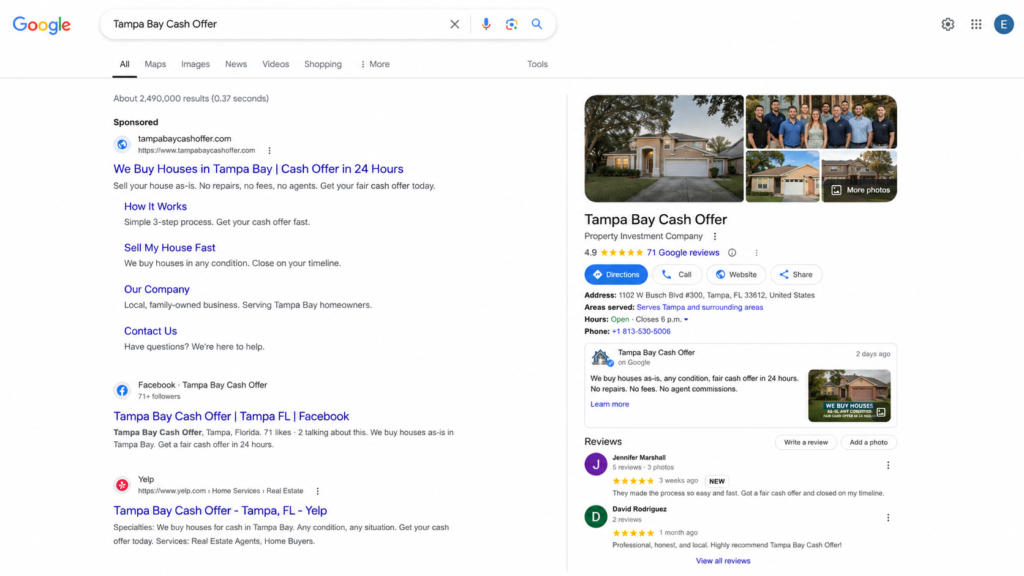Click the Website button
The width and height of the screenshot is (1024, 576).
click(736, 275)
